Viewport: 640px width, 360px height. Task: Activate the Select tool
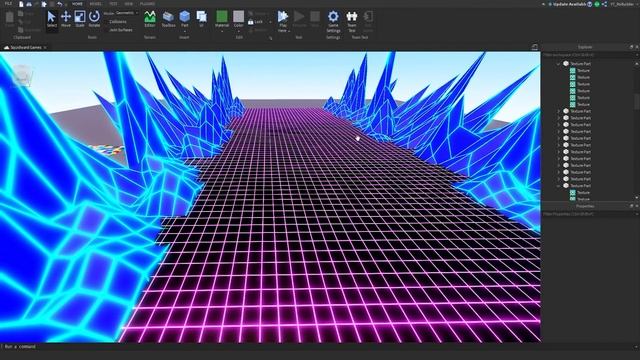tap(51, 19)
